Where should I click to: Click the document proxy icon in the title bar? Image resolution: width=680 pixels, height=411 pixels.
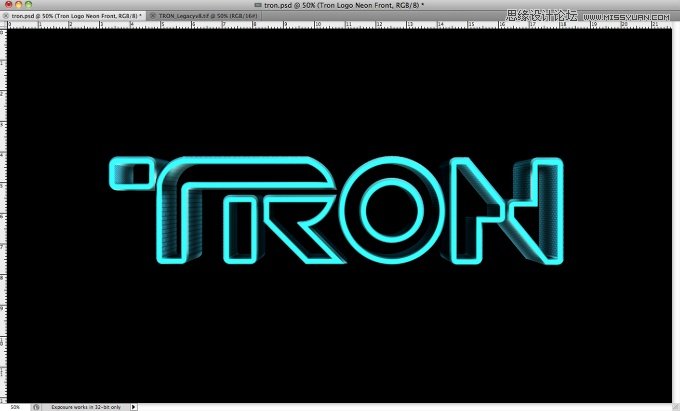[258, 5]
